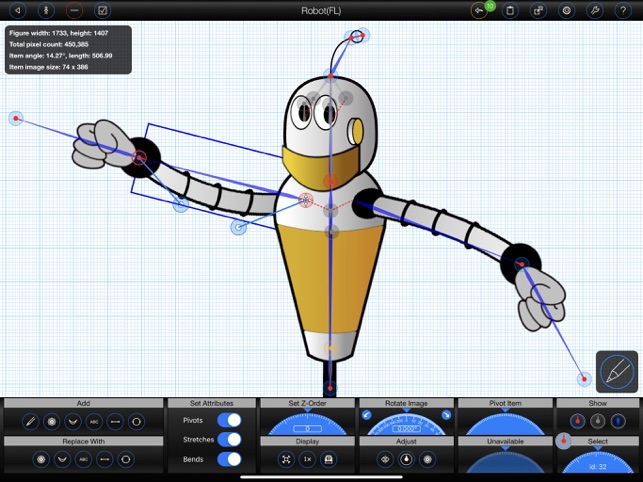This screenshot has height=482, width=643.
Task: Tap the Add panel header
Action: pos(83,403)
